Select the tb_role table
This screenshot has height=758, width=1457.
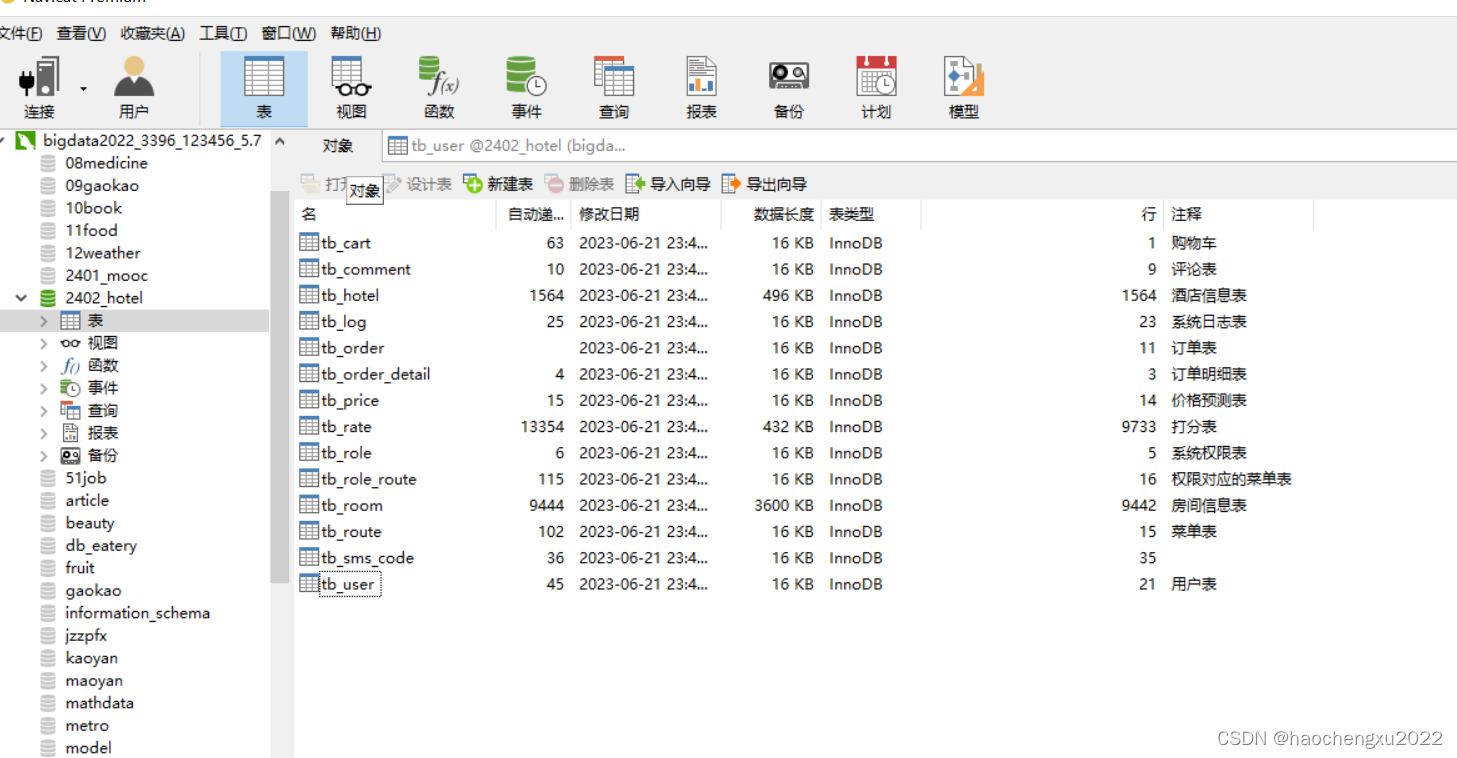(x=346, y=453)
